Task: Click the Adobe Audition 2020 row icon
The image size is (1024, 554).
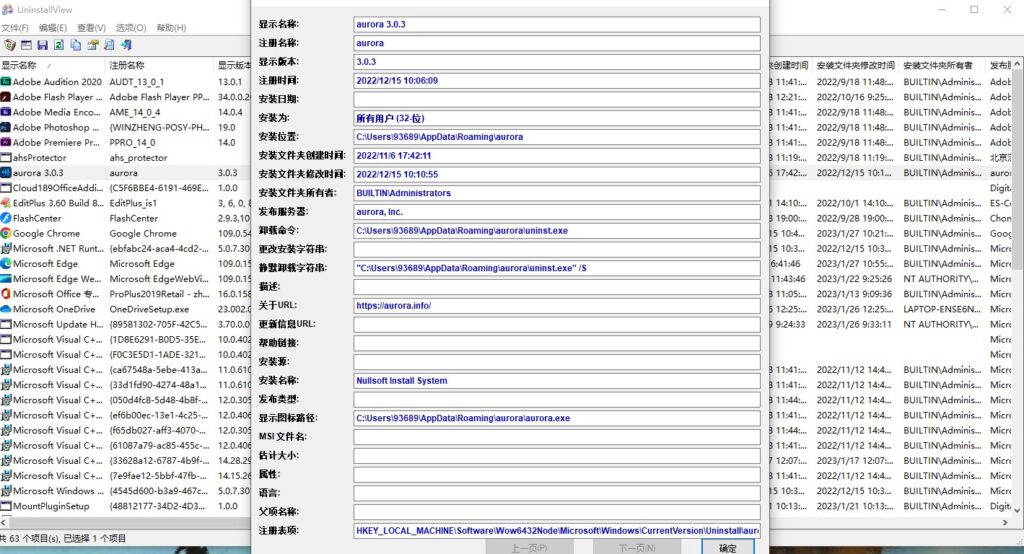Action: click(6, 82)
